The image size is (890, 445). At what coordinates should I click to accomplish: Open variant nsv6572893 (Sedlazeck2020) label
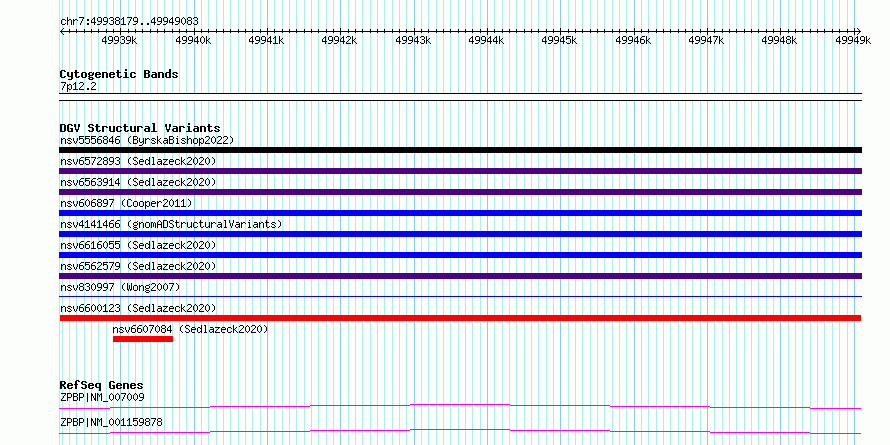(x=138, y=161)
